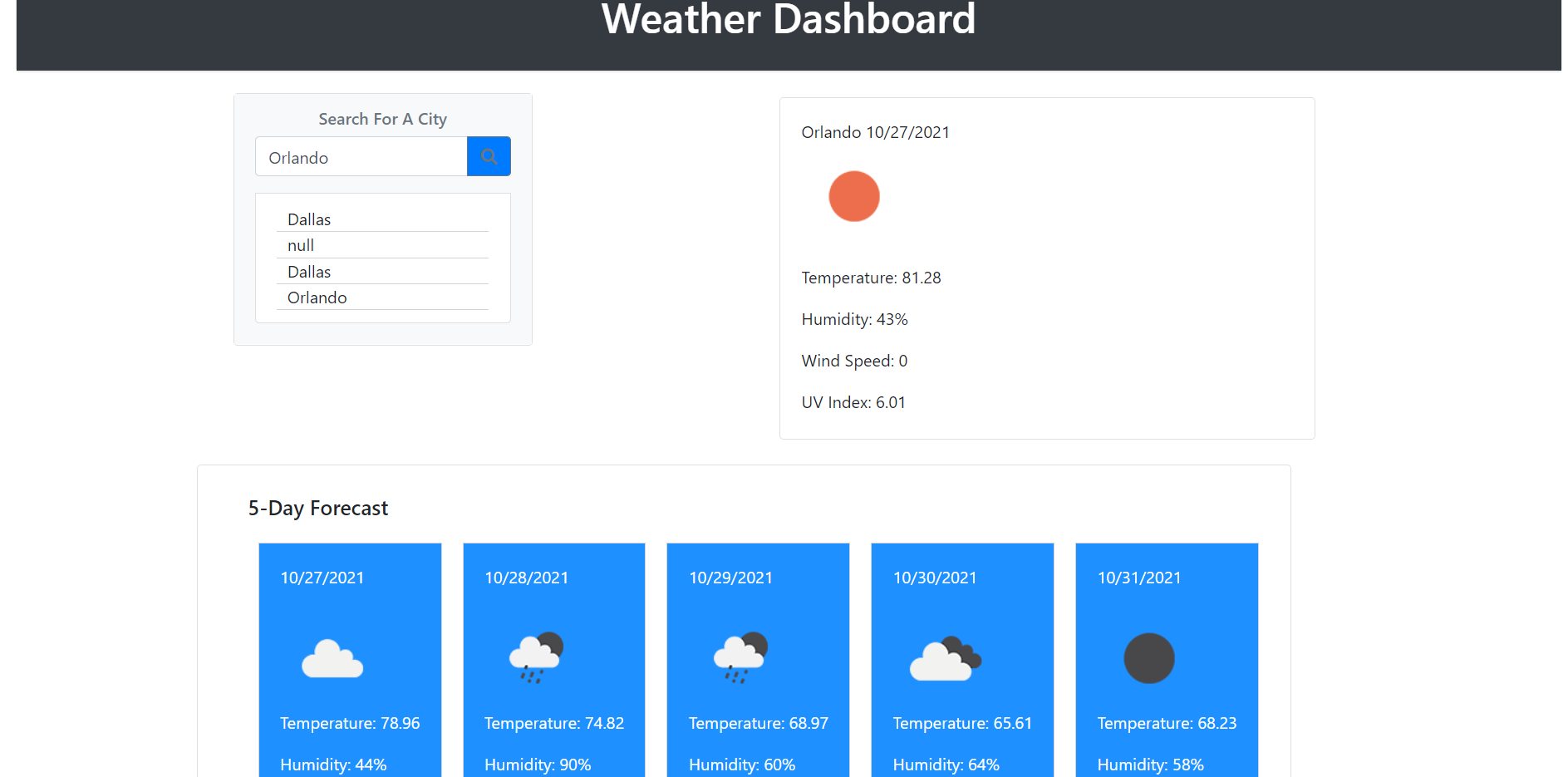
Task: Click the 10/27/2021 forecast date
Action: click(x=322, y=578)
